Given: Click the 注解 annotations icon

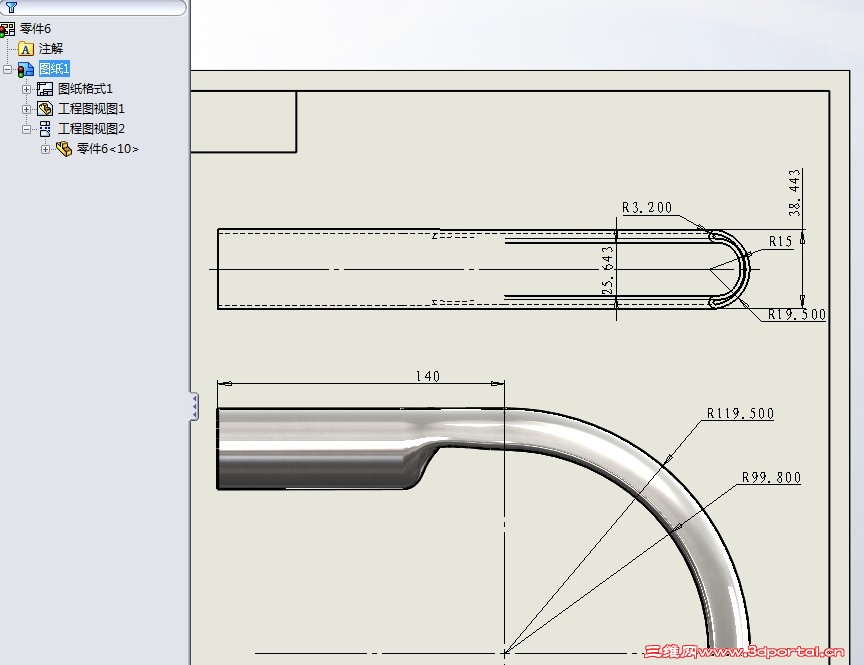Looking at the screenshot, I should 25,49.
